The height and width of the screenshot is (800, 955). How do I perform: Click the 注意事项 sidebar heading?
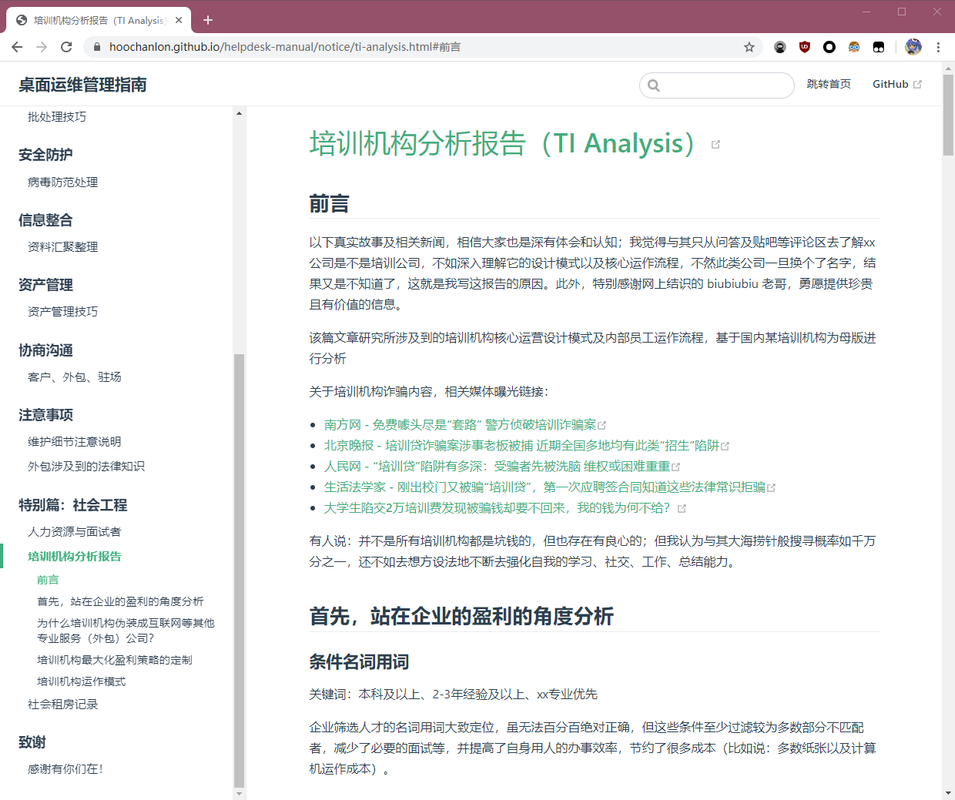46,415
